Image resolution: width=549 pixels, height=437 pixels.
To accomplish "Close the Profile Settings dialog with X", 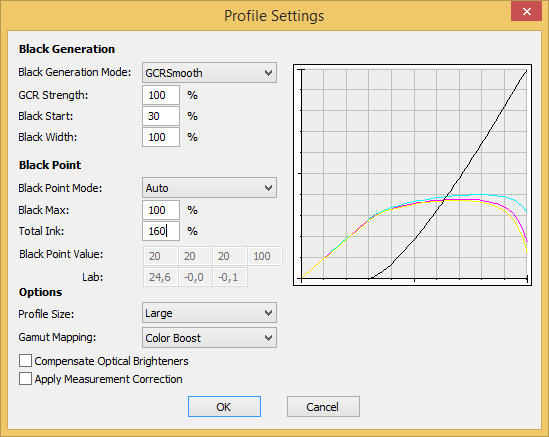I will 527,11.
